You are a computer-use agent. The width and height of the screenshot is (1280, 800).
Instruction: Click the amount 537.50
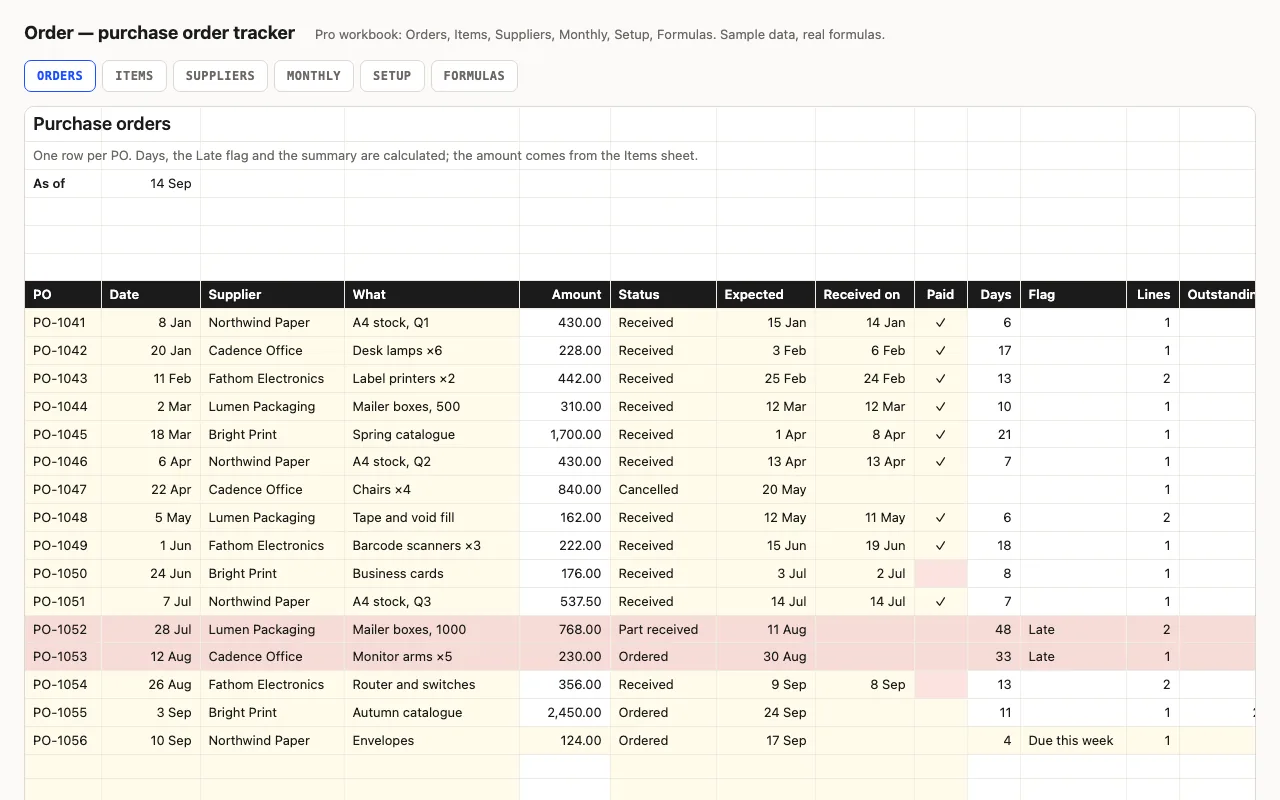tap(565, 602)
